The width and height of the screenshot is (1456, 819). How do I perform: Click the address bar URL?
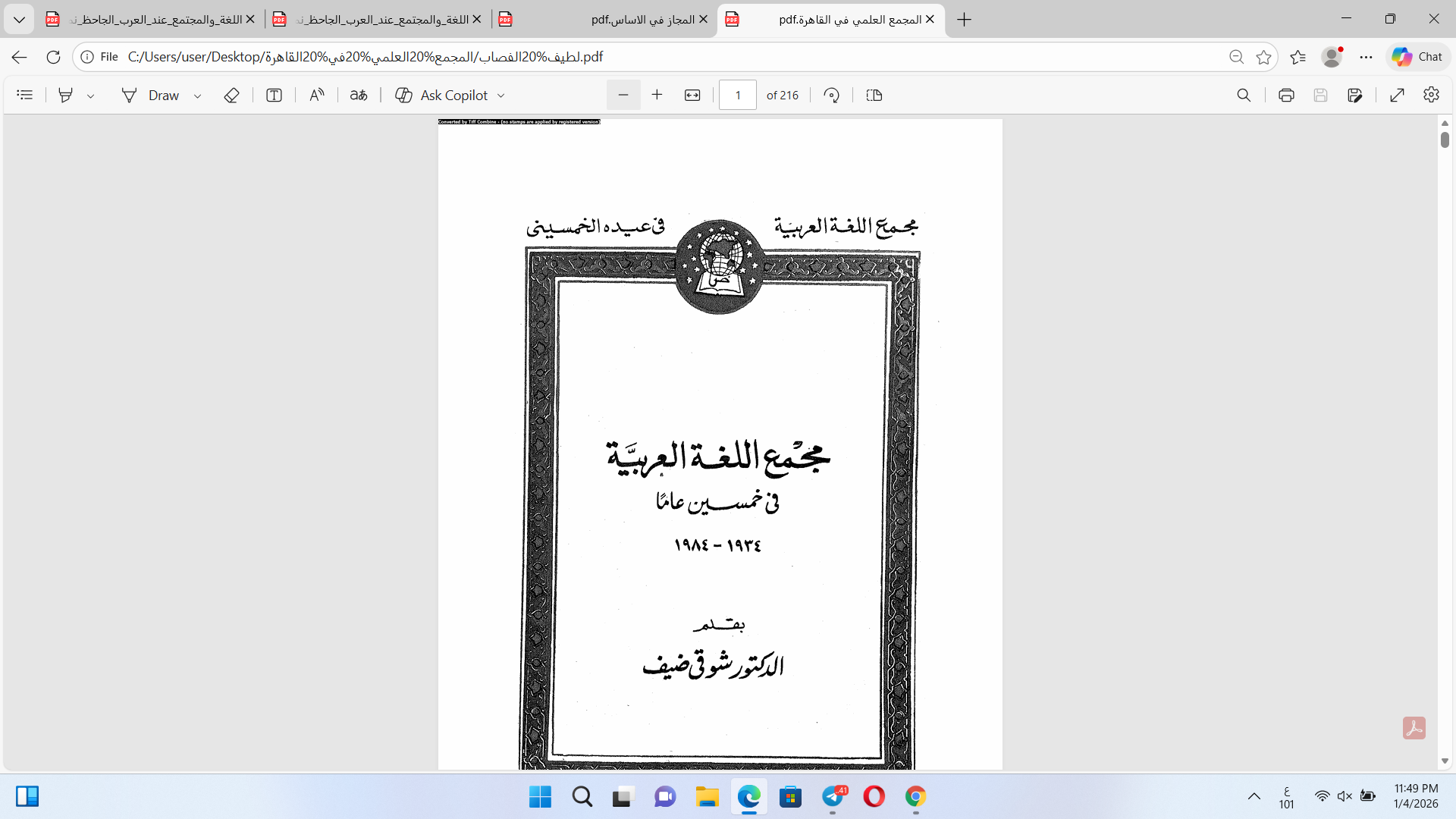click(366, 57)
